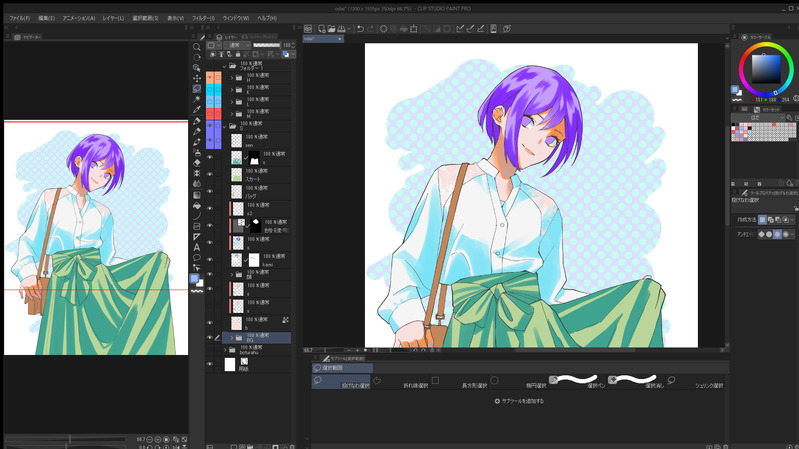Open the フィルター menu
The height and width of the screenshot is (449, 799).
203,18
